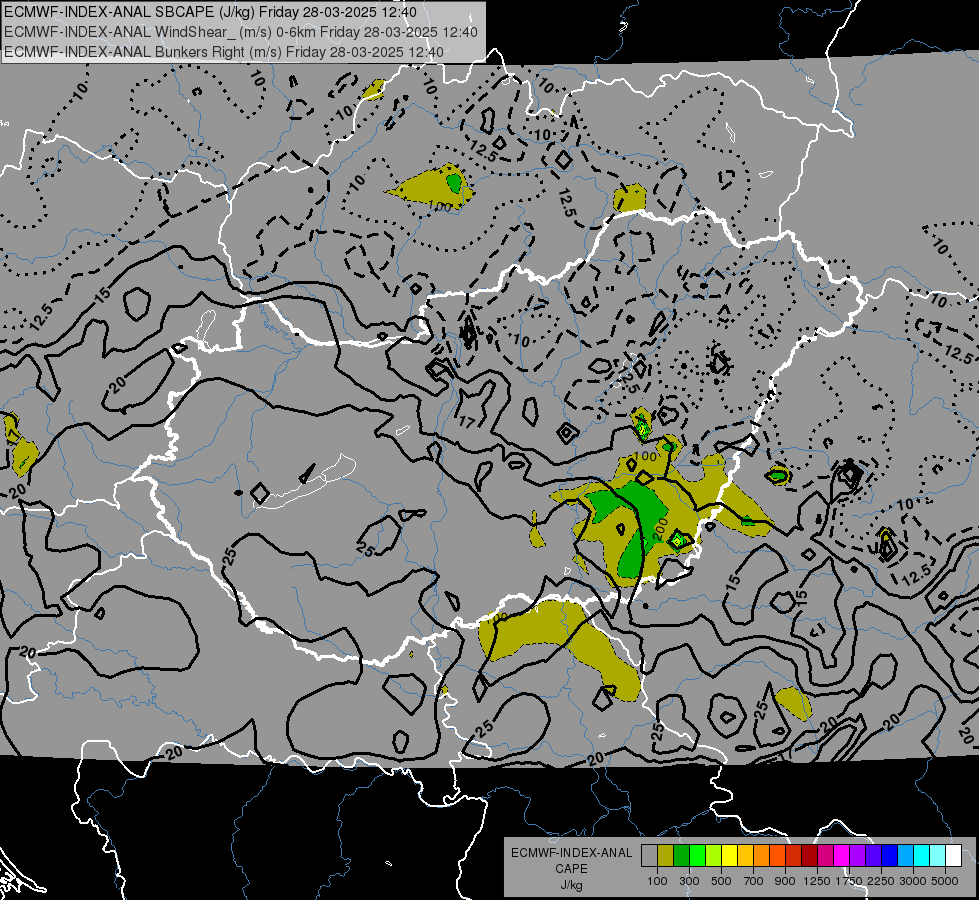This screenshot has height=900, width=979.
Task: Click the 700 legend scale value
Action: coord(754,881)
